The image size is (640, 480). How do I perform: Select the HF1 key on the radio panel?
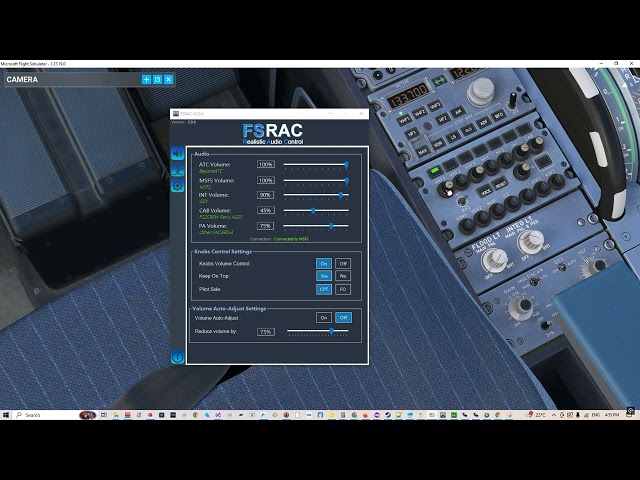click(x=411, y=133)
